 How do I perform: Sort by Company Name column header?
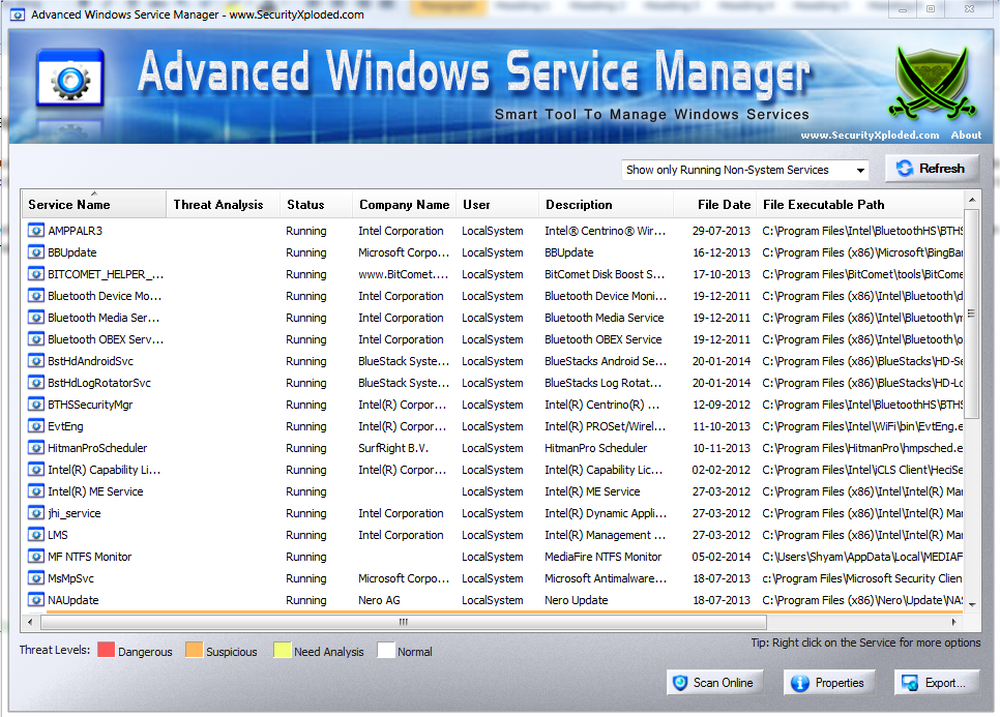click(x=404, y=204)
